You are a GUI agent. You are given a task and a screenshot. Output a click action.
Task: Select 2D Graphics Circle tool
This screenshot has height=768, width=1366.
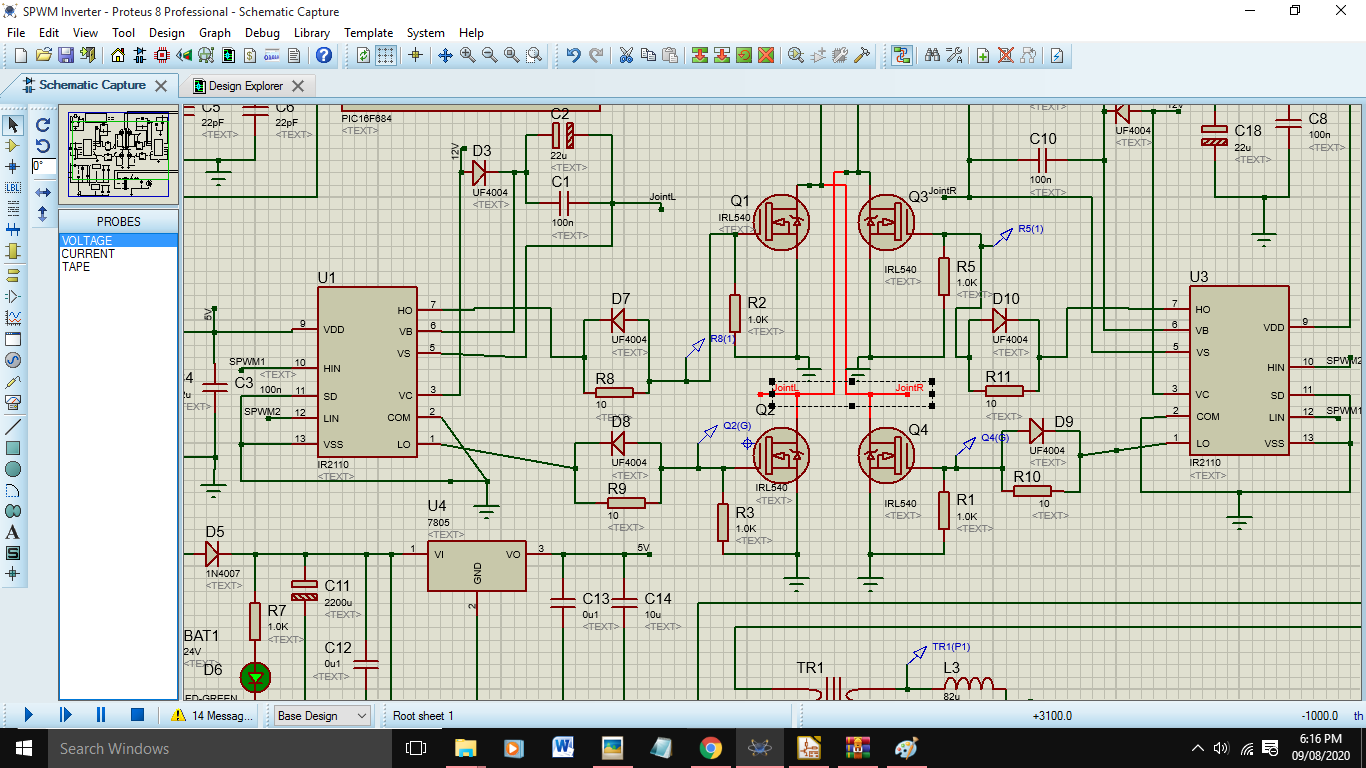(13, 468)
